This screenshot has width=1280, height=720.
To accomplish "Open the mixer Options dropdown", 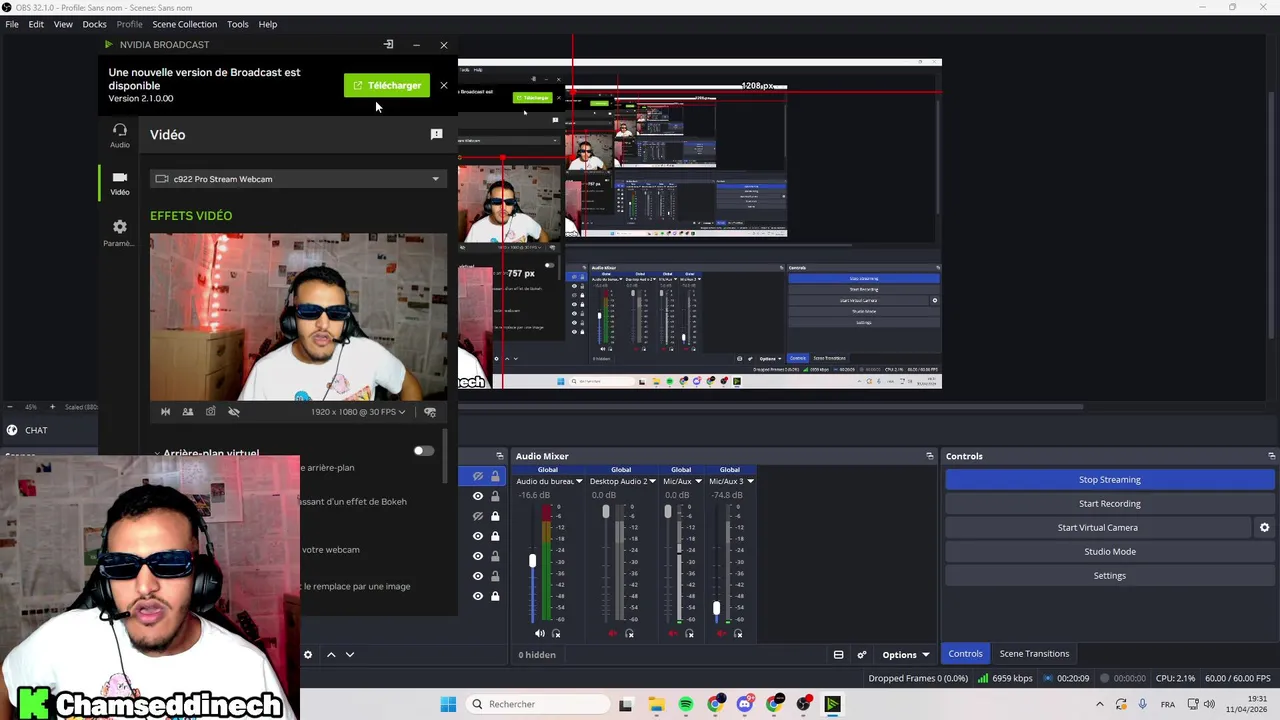I will (905, 655).
